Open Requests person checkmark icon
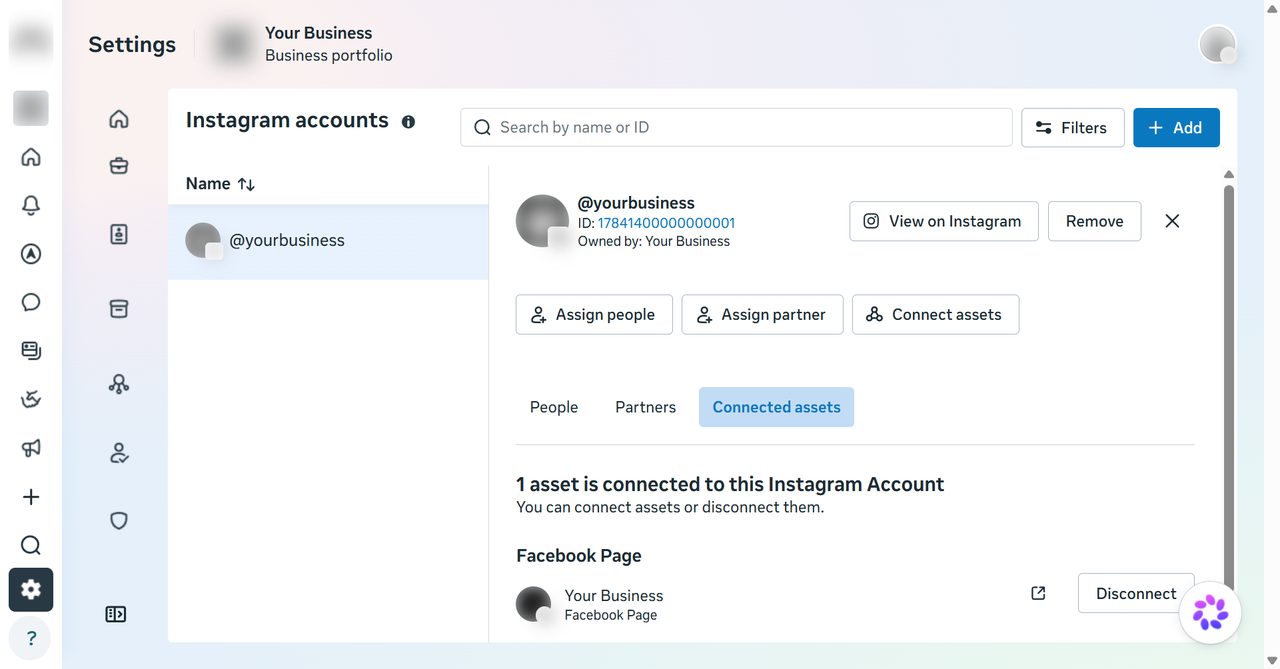 coord(119,454)
